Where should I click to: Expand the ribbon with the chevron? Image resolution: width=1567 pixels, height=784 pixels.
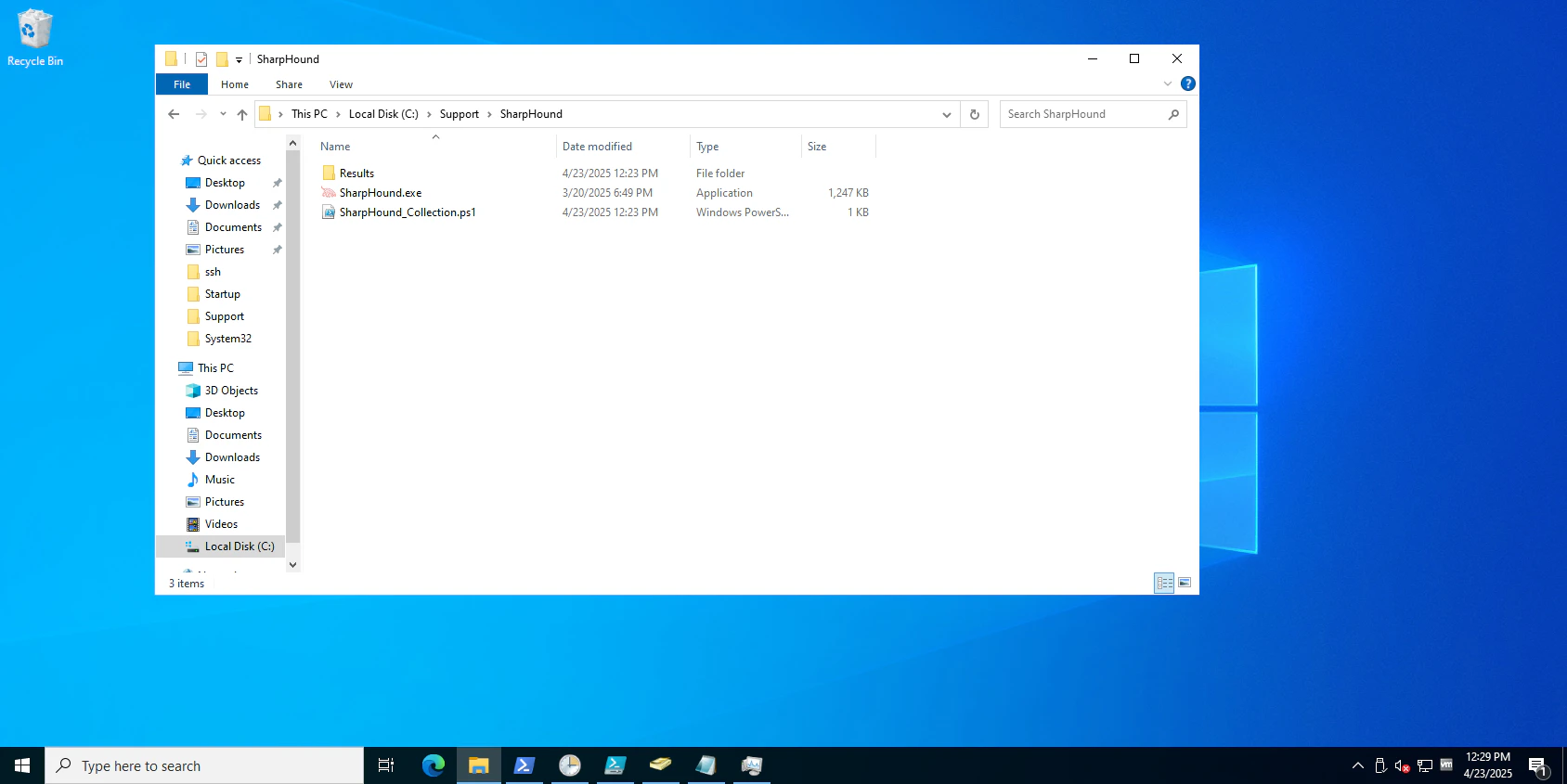[1168, 84]
